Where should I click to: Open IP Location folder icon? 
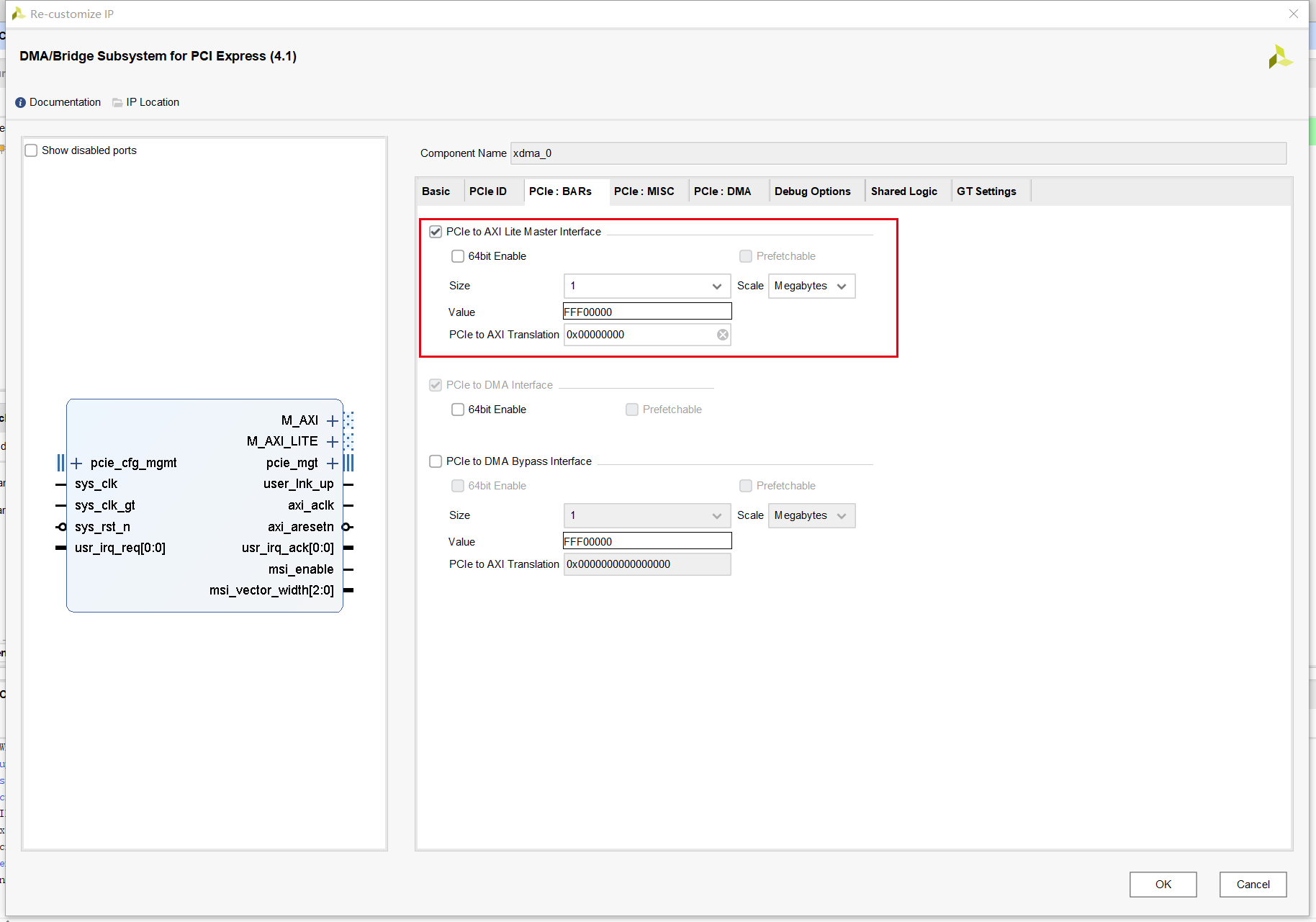(x=117, y=102)
